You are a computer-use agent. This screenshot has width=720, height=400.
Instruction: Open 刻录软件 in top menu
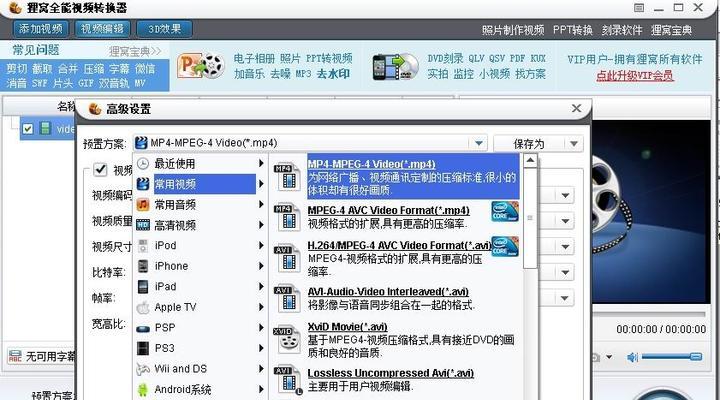click(622, 30)
